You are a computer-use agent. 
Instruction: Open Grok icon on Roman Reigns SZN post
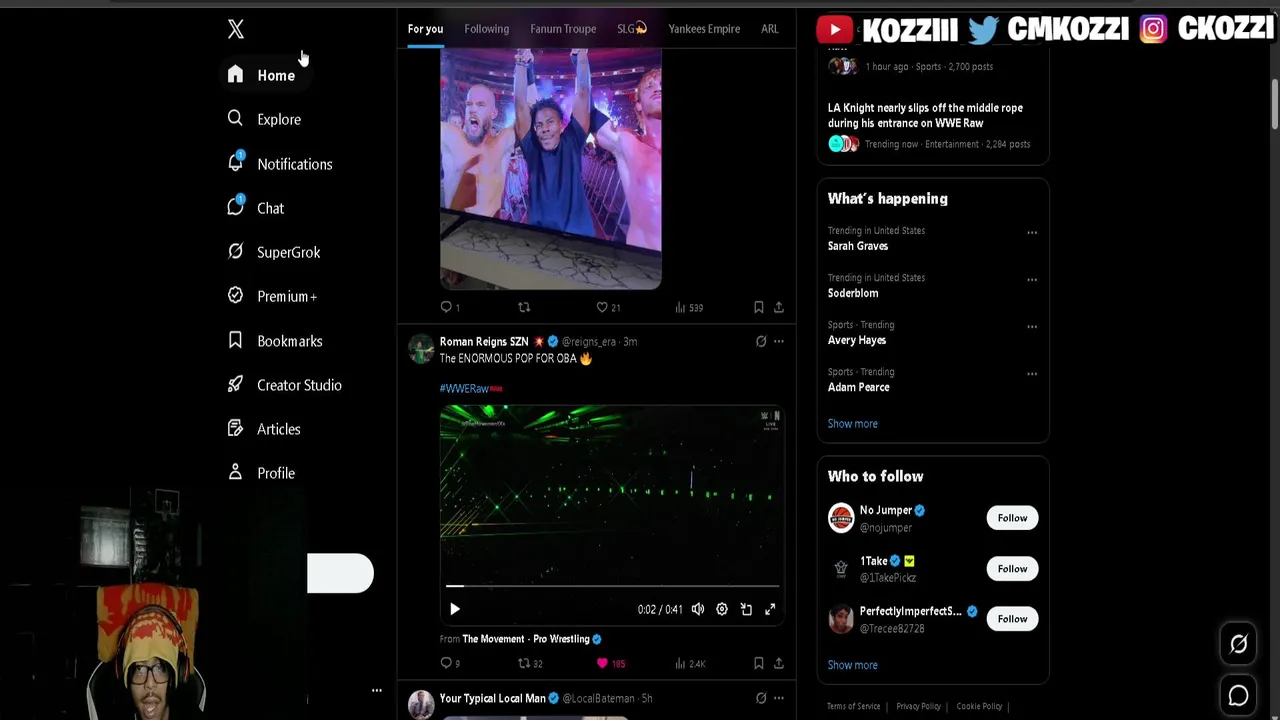[761, 341]
